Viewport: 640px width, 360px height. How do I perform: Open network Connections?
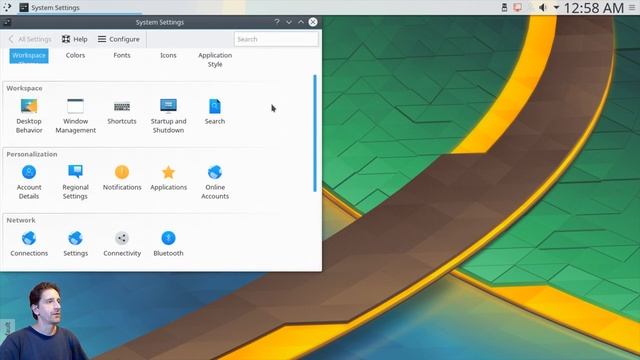pyautogui.click(x=29, y=244)
